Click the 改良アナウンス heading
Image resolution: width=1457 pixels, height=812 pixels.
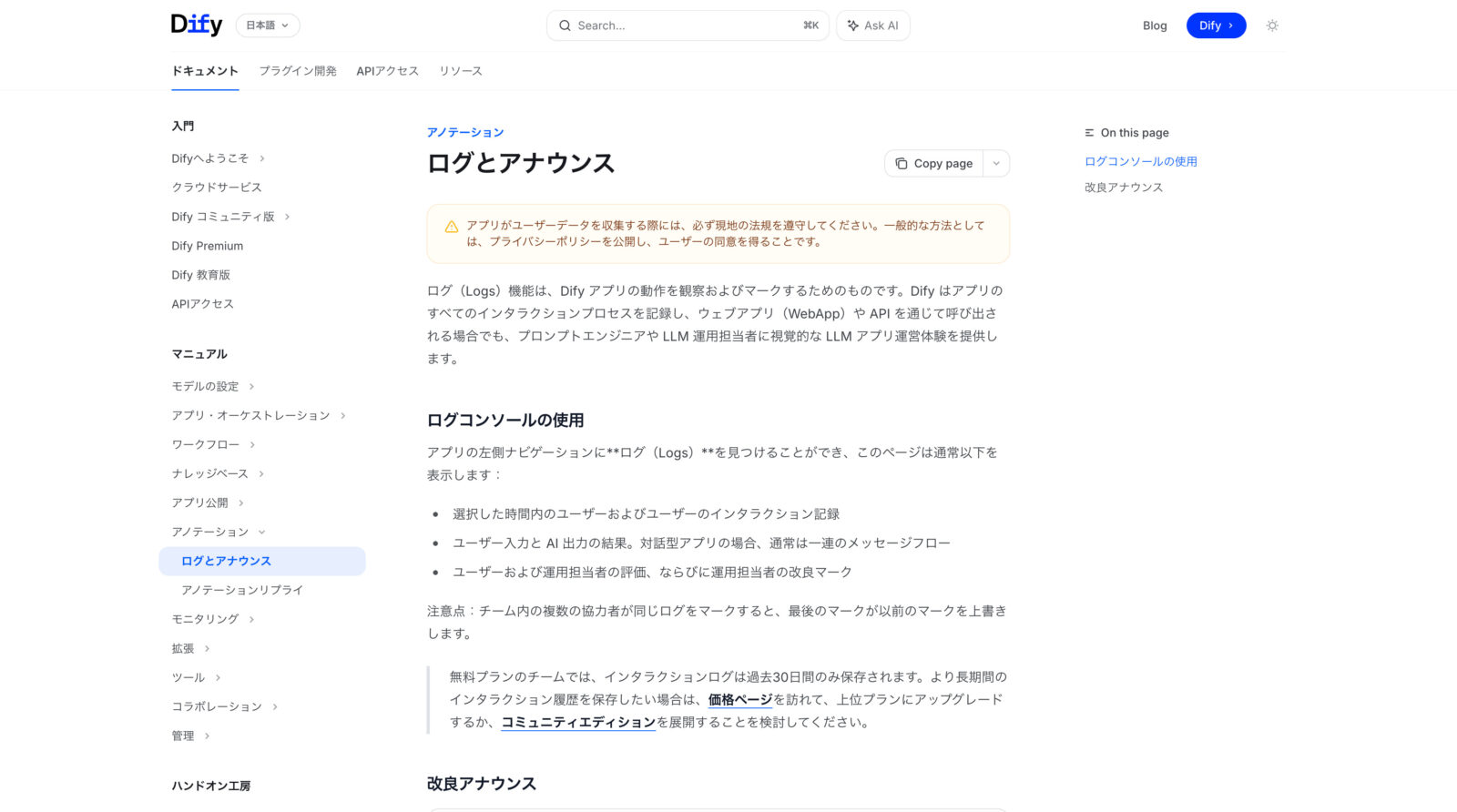coord(482,784)
